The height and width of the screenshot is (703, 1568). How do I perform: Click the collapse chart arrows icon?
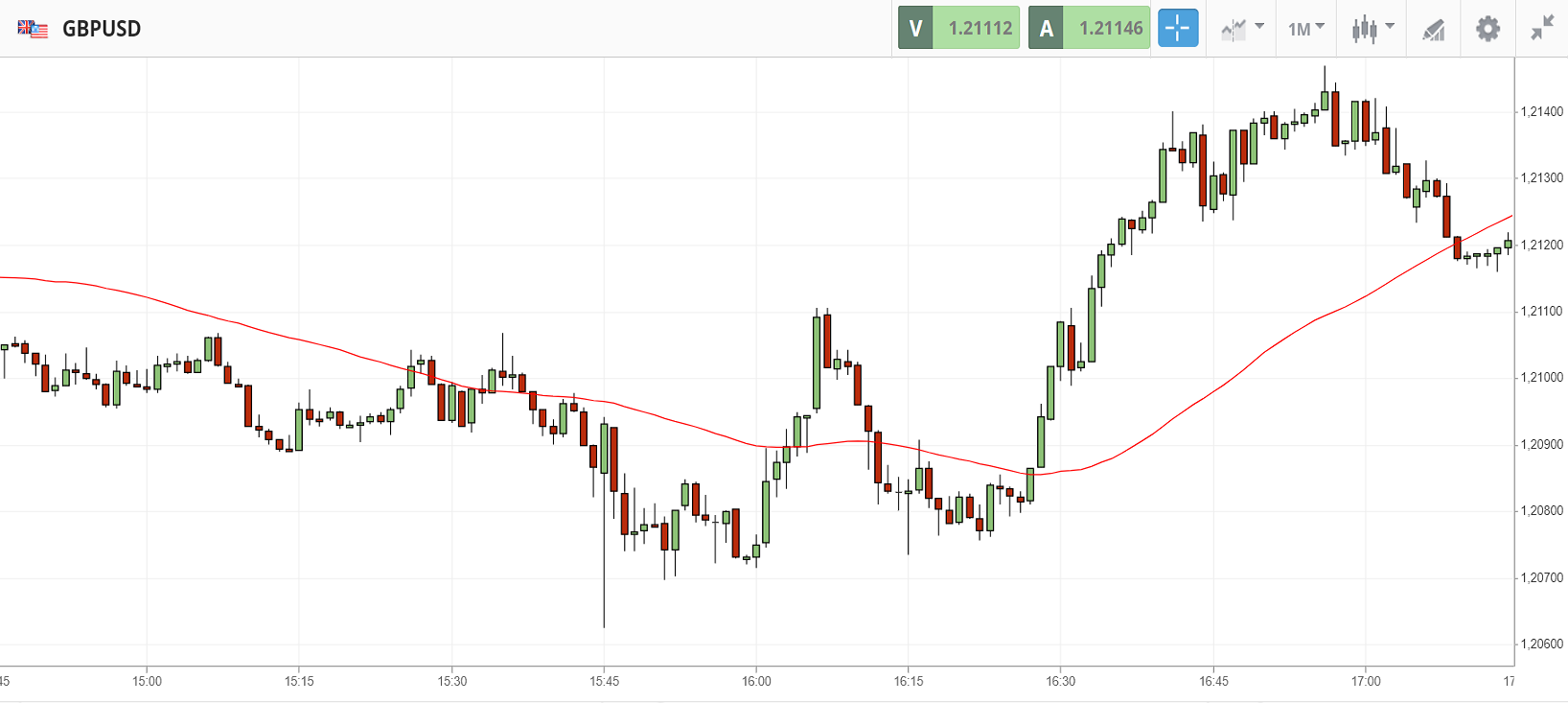point(1542,29)
